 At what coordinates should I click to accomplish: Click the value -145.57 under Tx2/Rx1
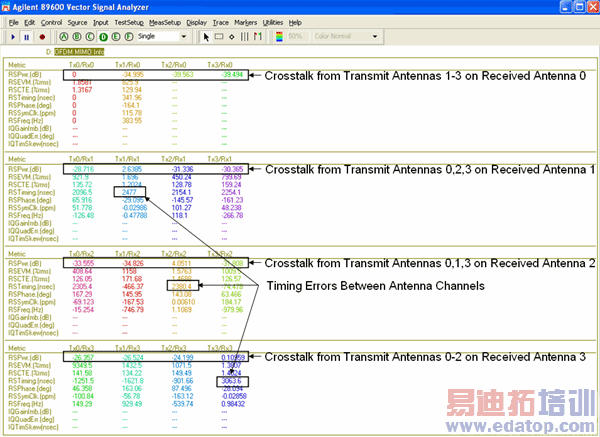183,200
